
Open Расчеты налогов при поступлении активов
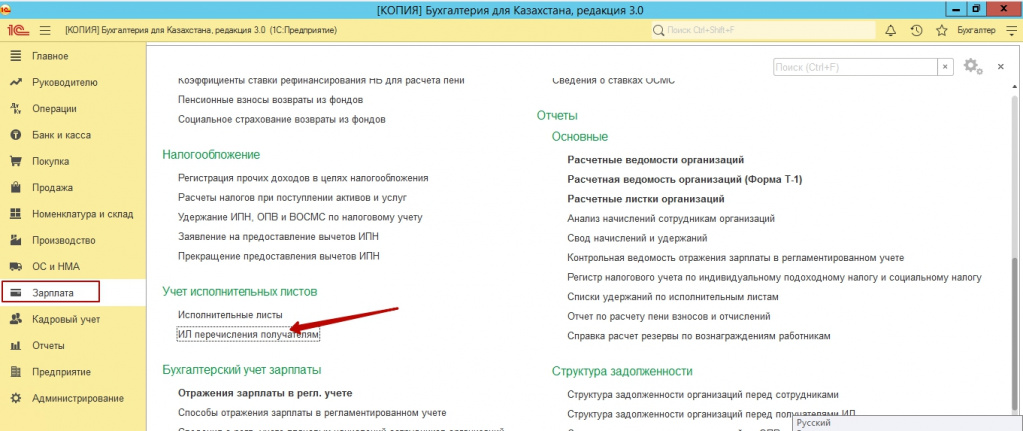coord(293,197)
